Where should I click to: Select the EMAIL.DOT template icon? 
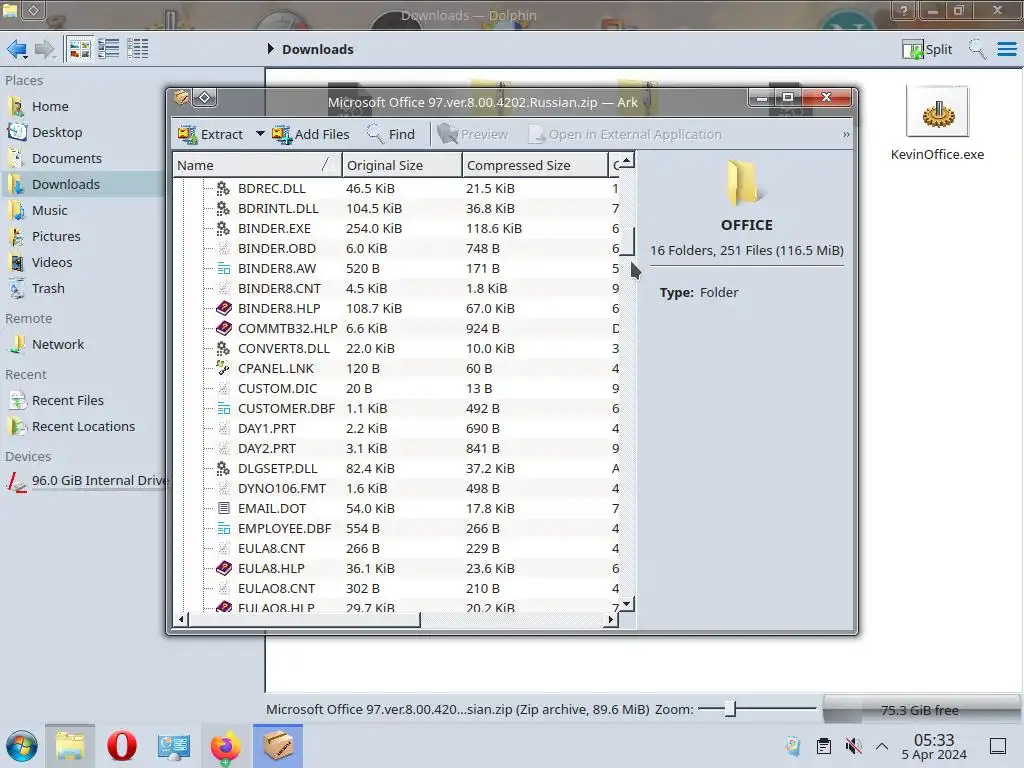point(223,508)
